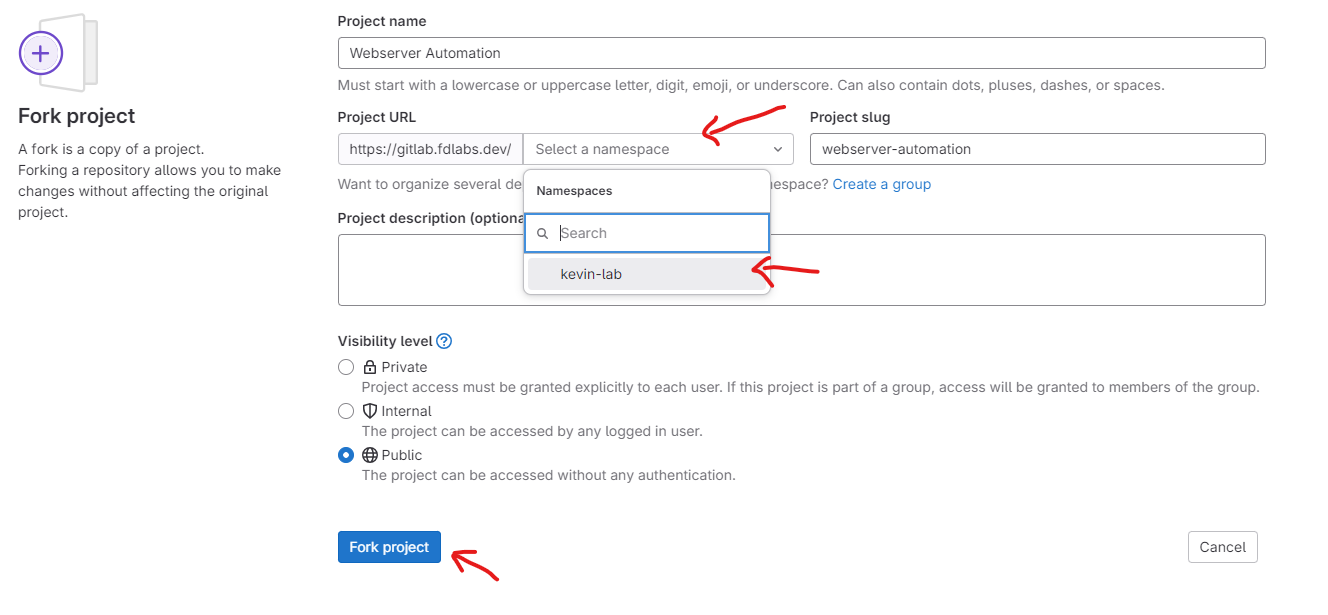Focus the namespace Search field
The height and width of the screenshot is (615, 1328).
[x=647, y=233]
